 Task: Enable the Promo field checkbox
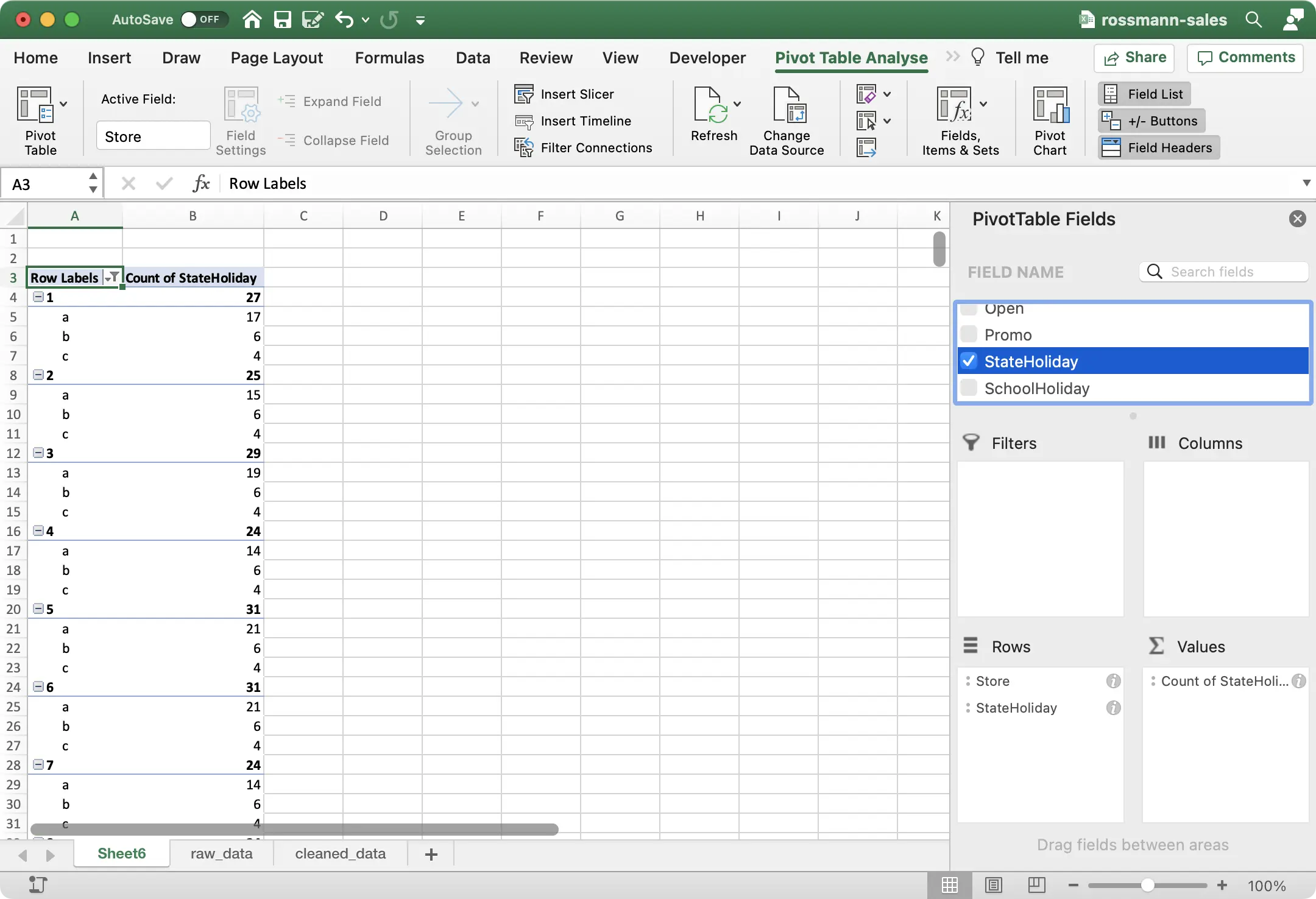968,334
